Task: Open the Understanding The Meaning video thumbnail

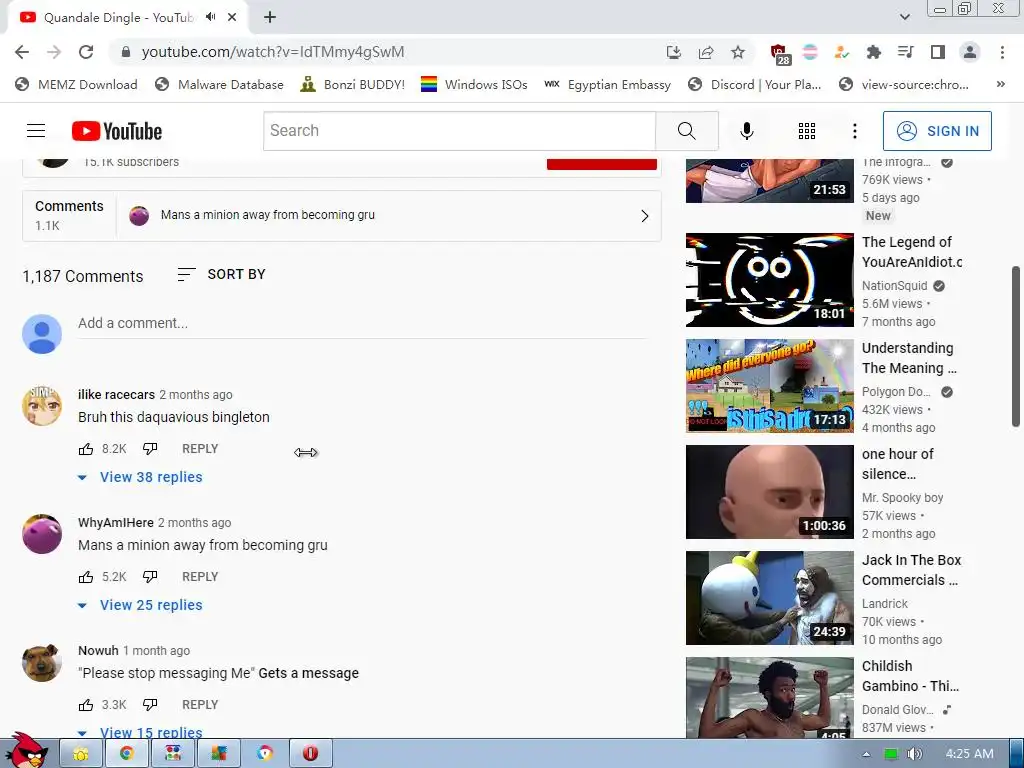Action: coord(769,386)
